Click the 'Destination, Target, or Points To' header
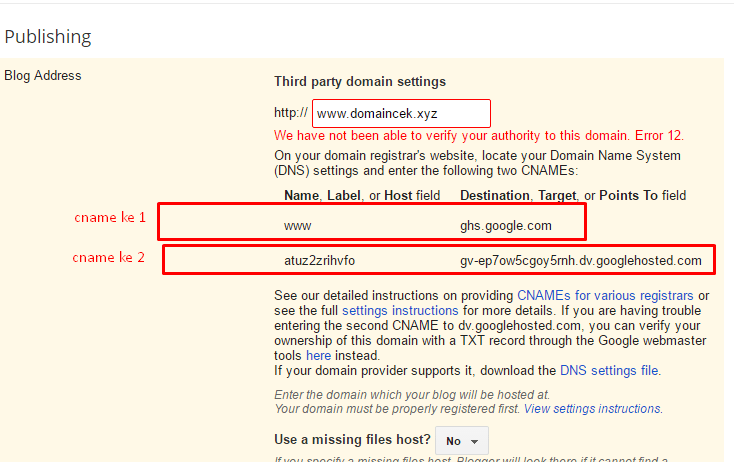The width and height of the screenshot is (734, 462). point(572,195)
